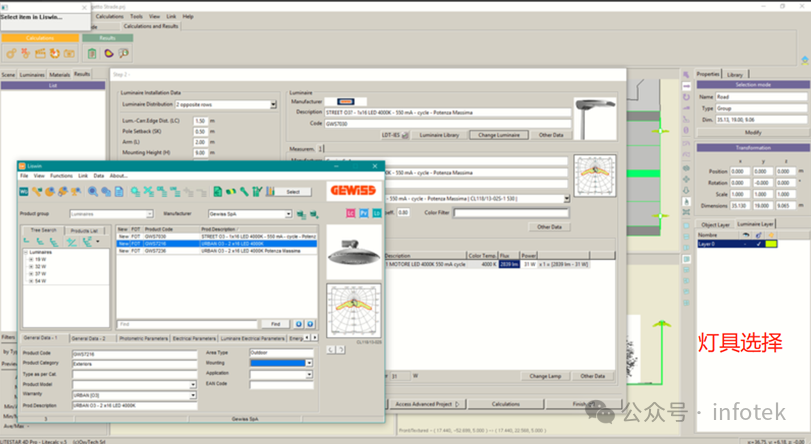Click the isolux diagram icon under Results
Image resolution: width=811 pixels, height=444 pixels.
[x=109, y=53]
